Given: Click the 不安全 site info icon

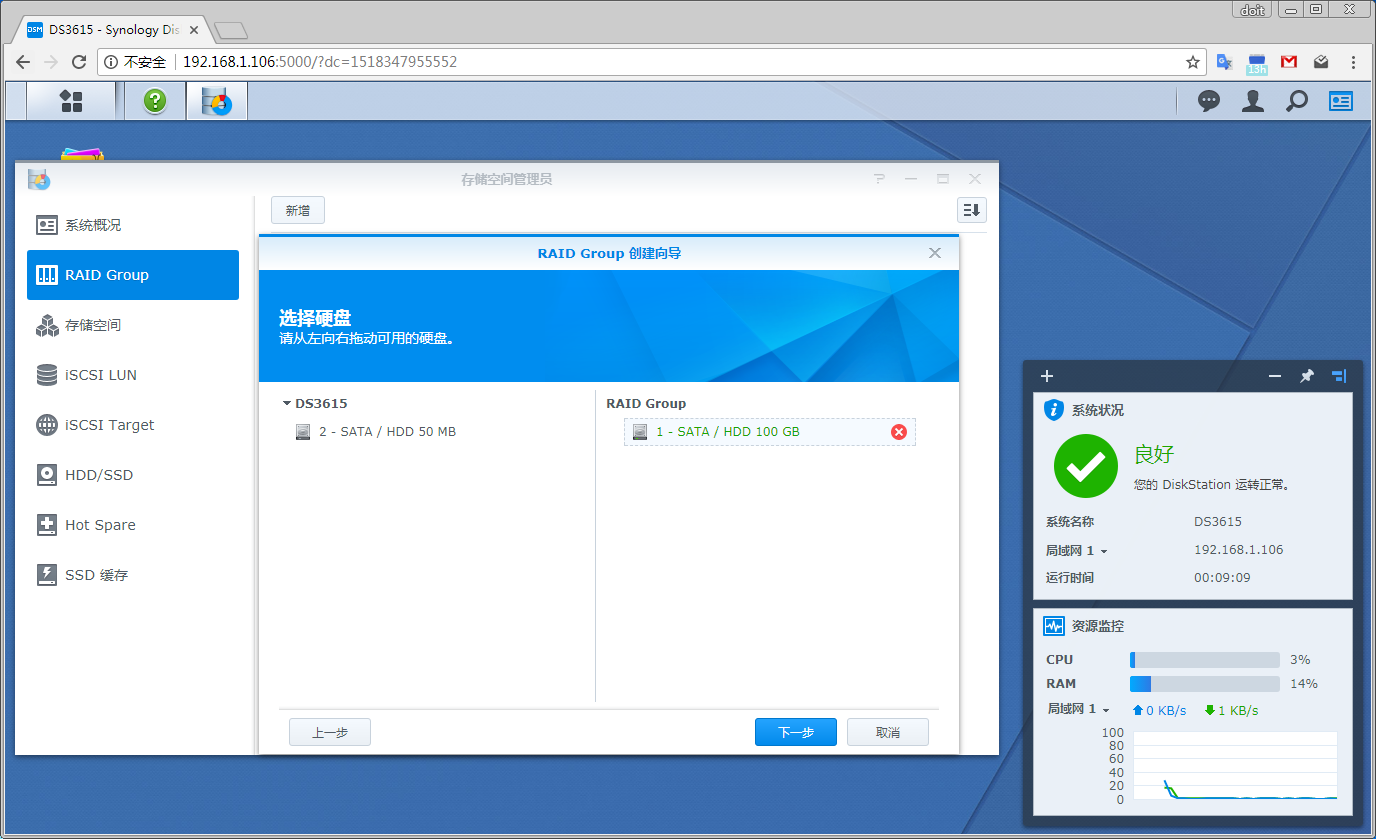Looking at the screenshot, I should point(111,62).
